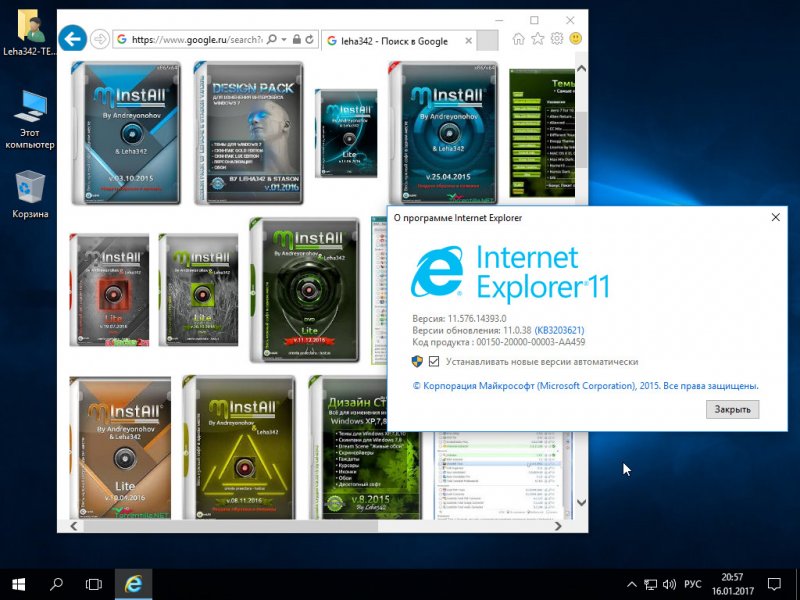Expand the address bar dropdown arrow
The height and width of the screenshot is (600, 800).
(x=284, y=39)
